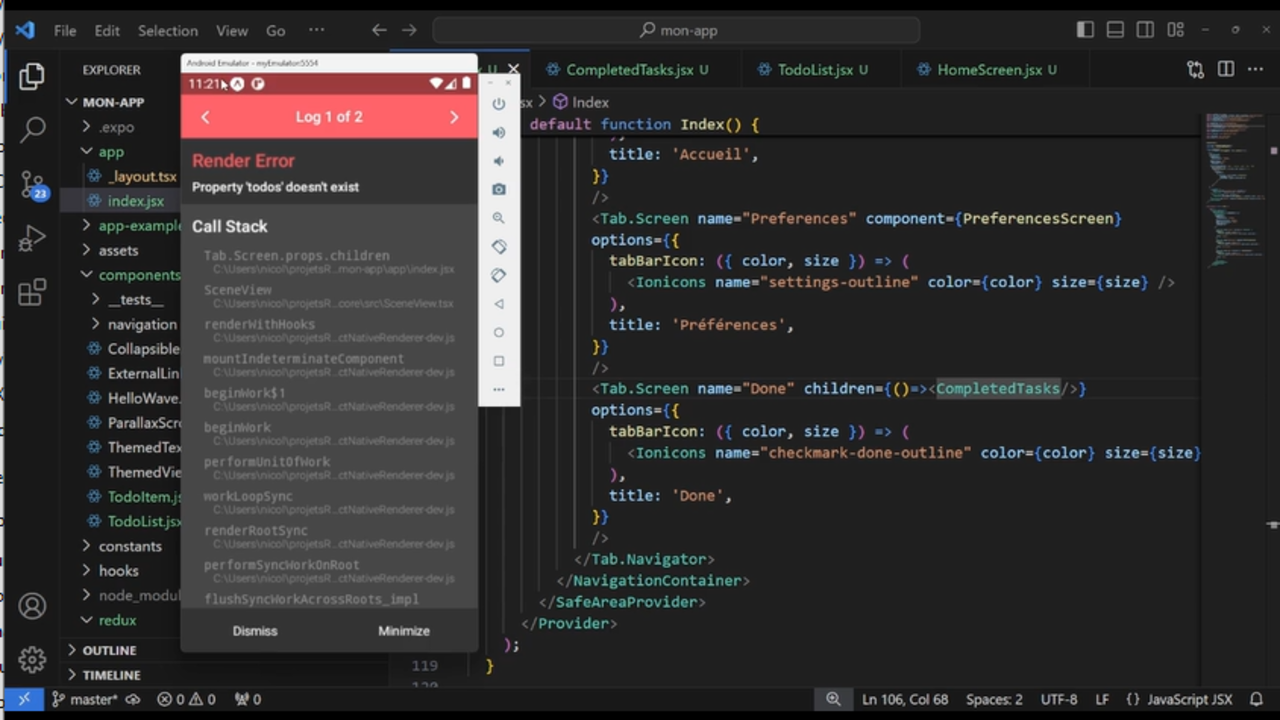Take a screenshot with the emulator camera icon
The width and height of the screenshot is (1280, 720).
499,189
